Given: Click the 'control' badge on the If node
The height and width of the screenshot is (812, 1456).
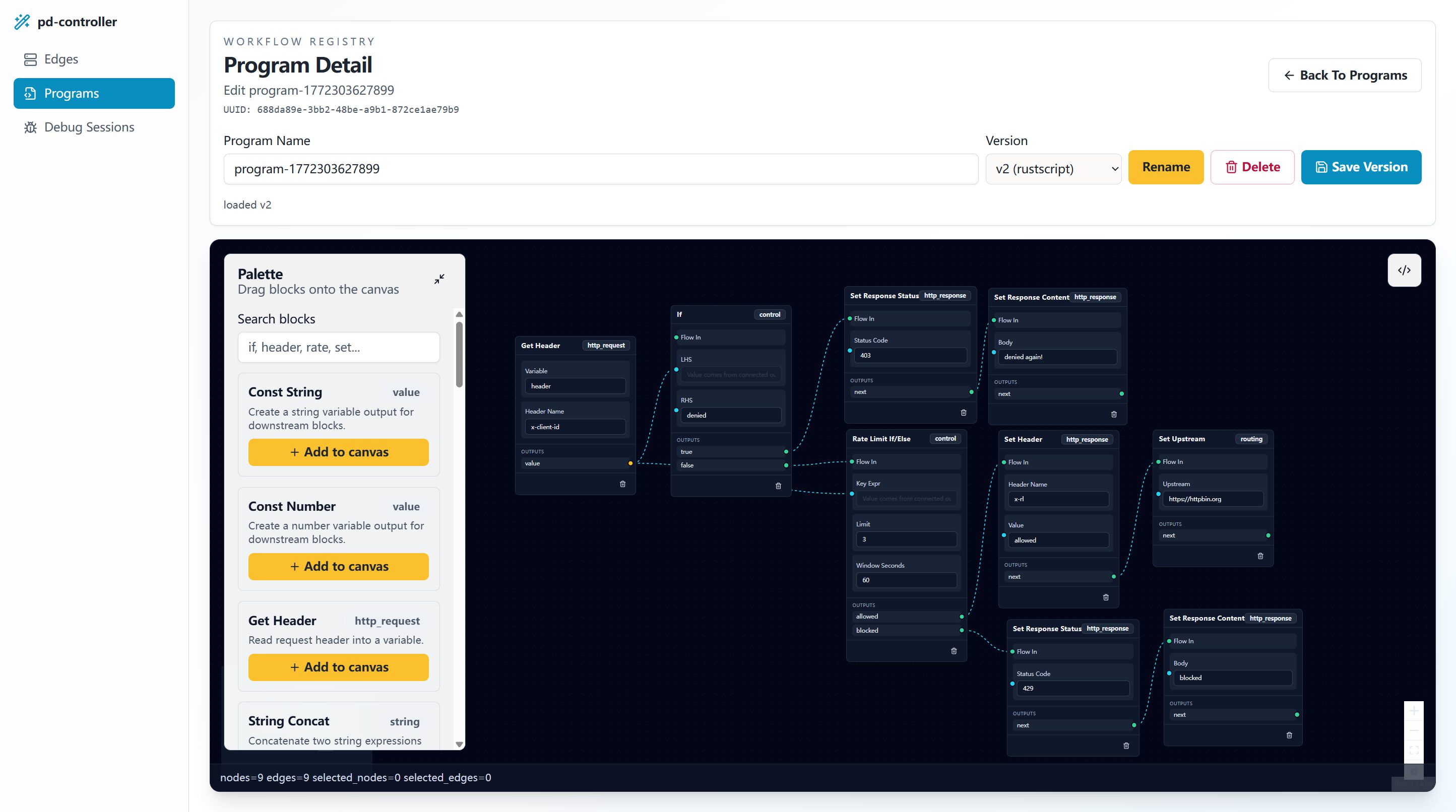Looking at the screenshot, I should [x=770, y=315].
